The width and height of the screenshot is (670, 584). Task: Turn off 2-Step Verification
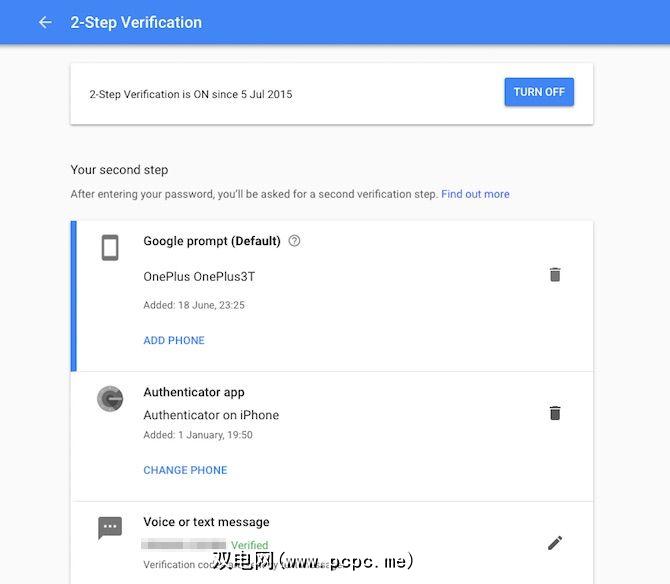pos(539,92)
